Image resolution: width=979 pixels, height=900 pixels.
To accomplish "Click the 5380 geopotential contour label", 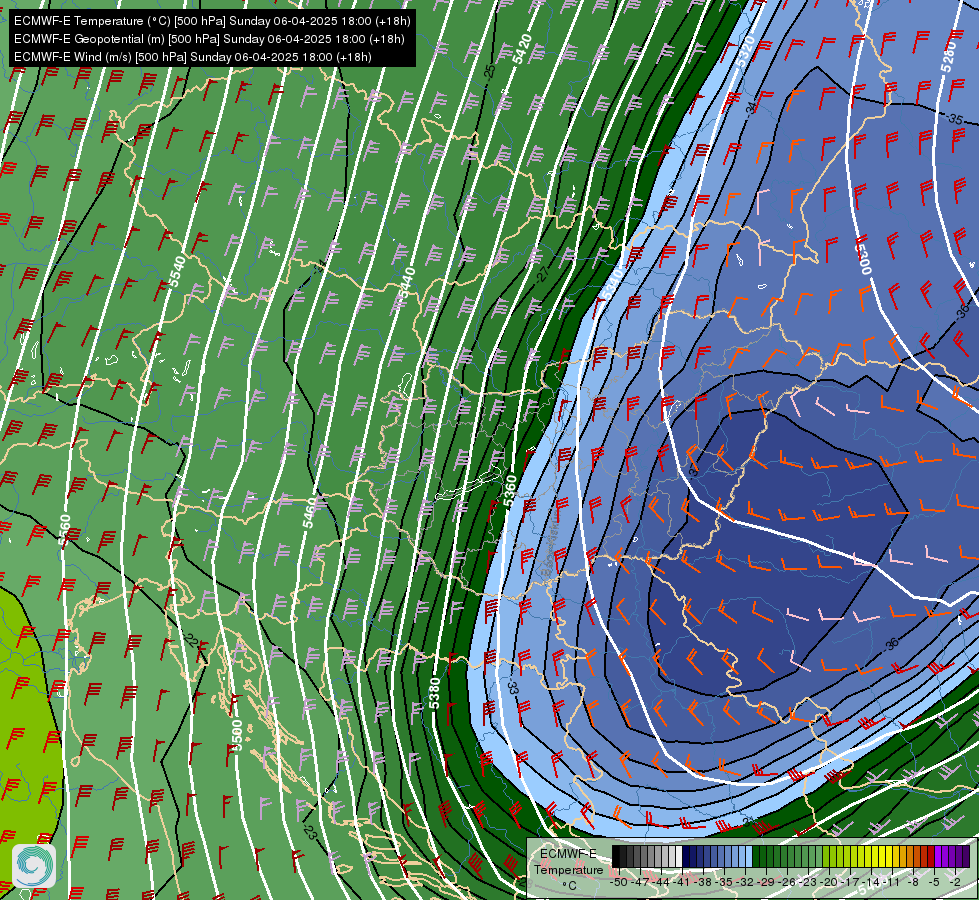I will pyautogui.click(x=435, y=694).
